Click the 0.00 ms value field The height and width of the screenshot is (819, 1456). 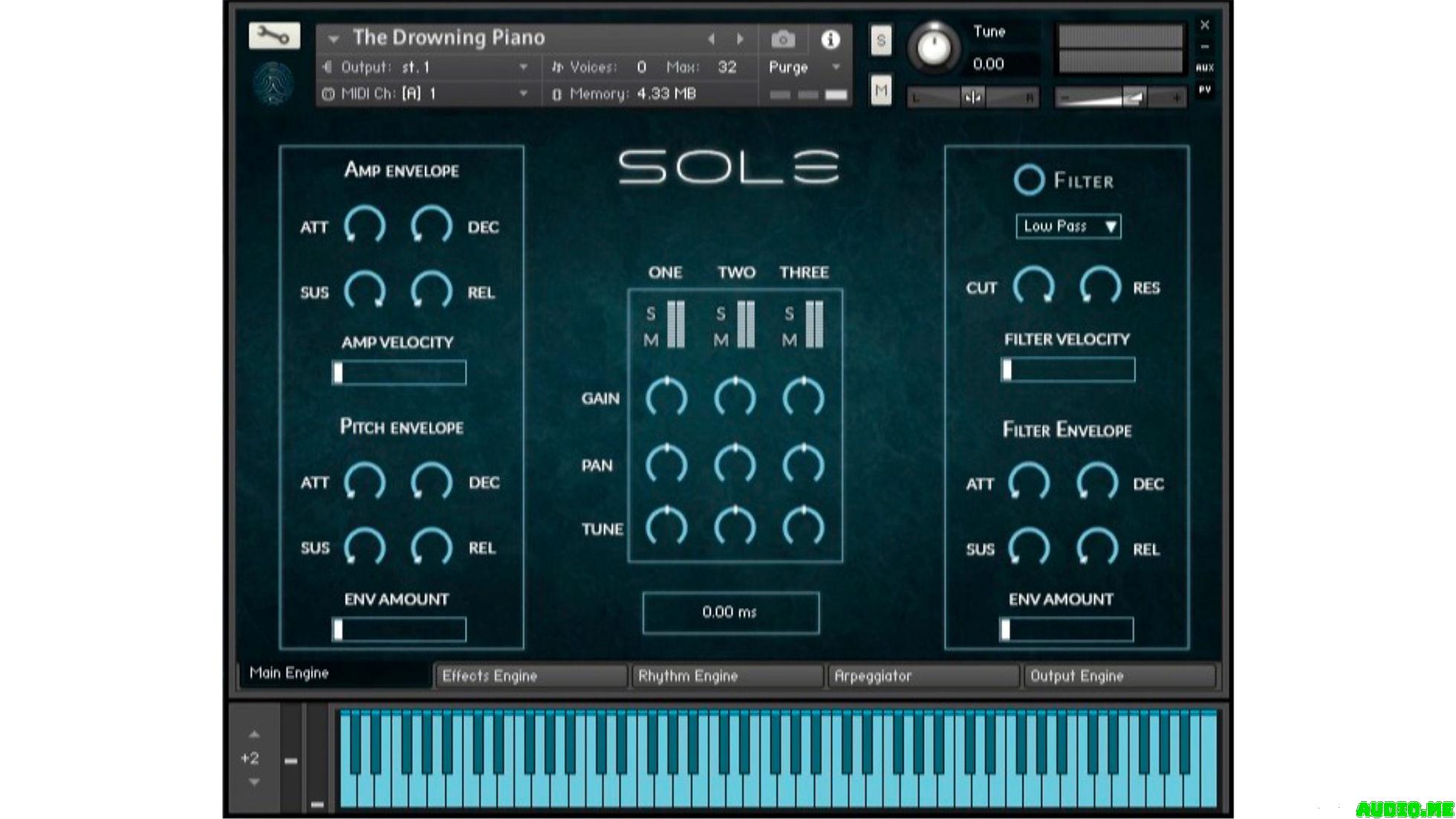pyautogui.click(x=731, y=612)
